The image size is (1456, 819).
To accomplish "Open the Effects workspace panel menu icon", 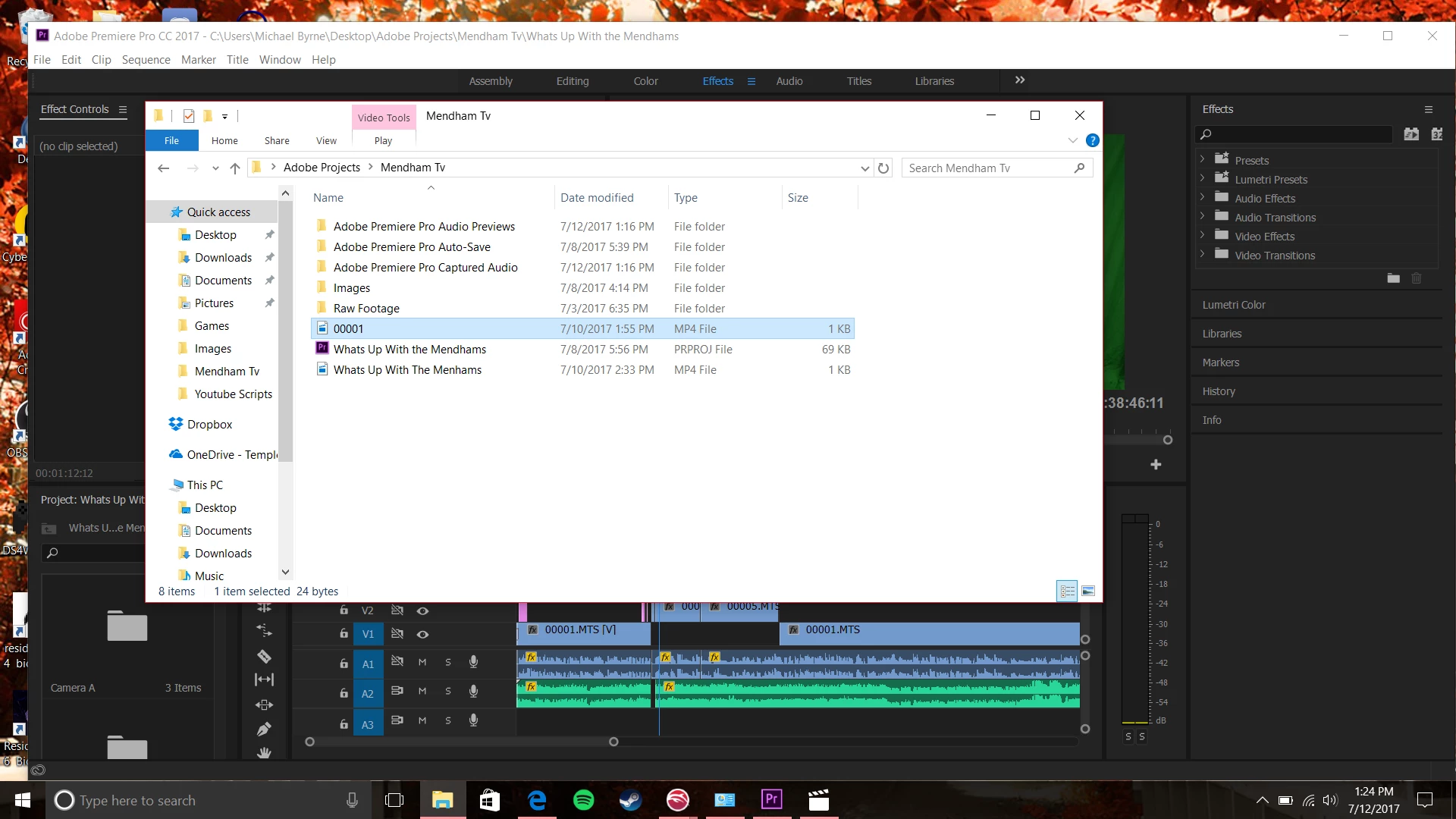I will (752, 81).
